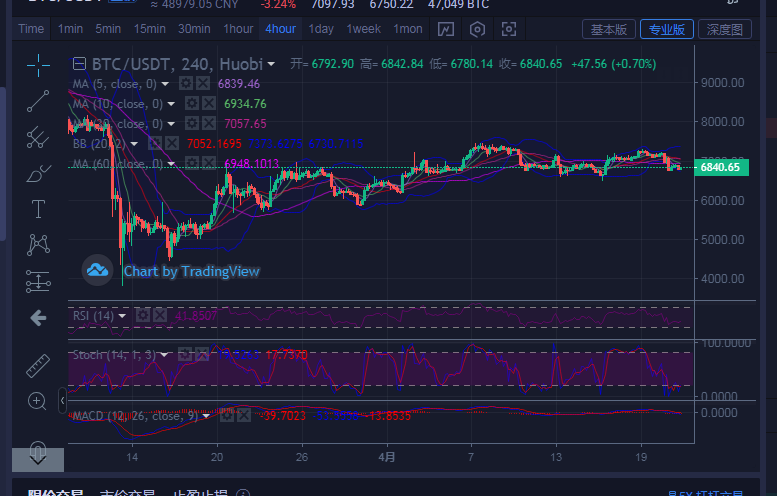The height and width of the screenshot is (496, 777).
Task: Expand MA 20 indicator dropdown arrow
Action: (171, 124)
